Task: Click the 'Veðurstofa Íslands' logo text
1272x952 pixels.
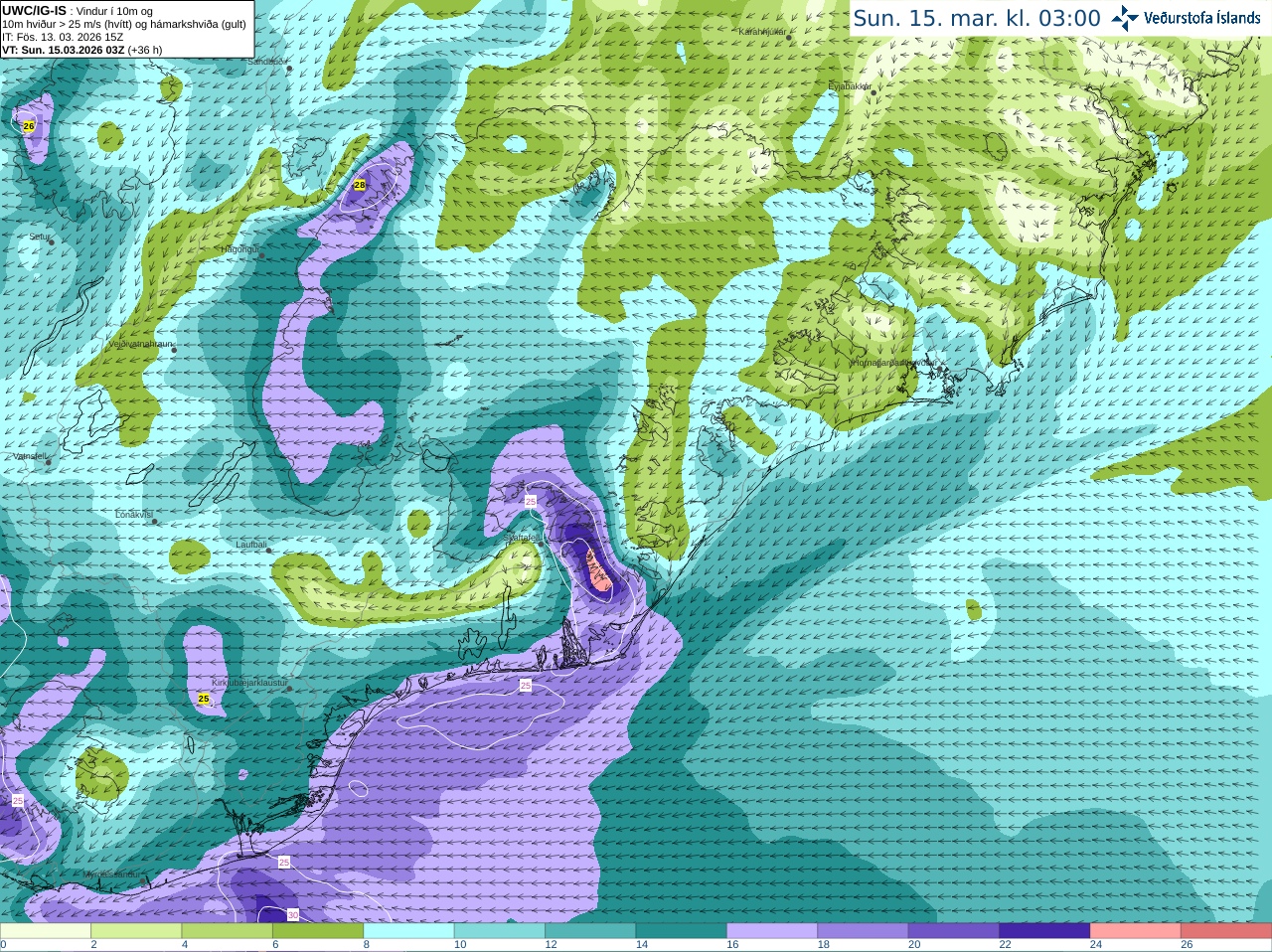Action: [x=1202, y=18]
